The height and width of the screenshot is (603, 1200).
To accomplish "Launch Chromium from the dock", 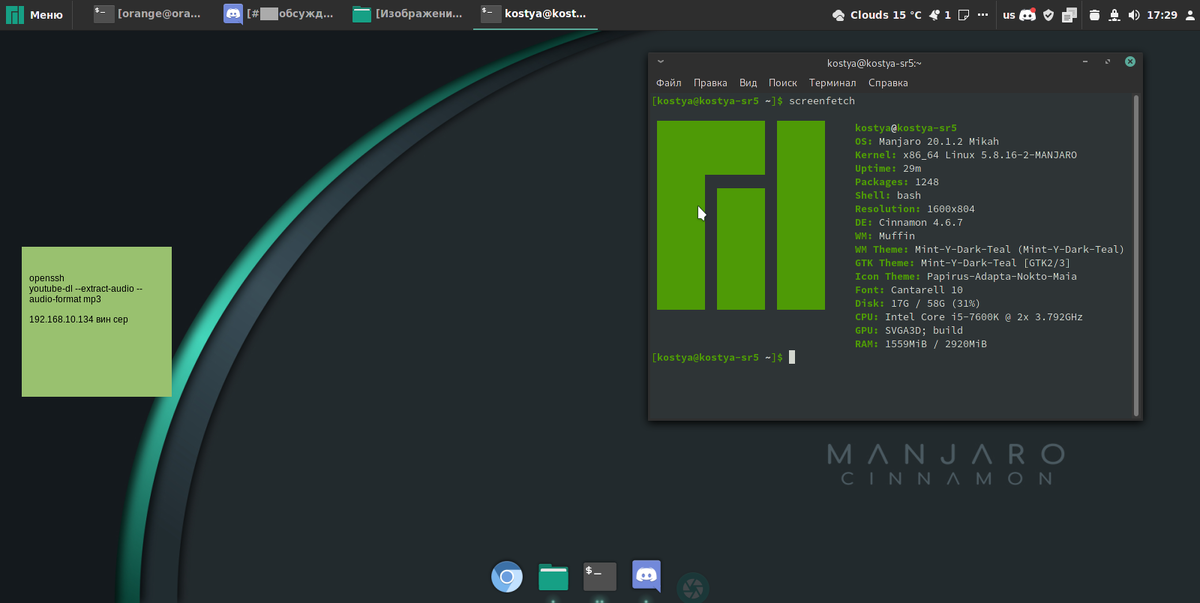I will (x=506, y=577).
